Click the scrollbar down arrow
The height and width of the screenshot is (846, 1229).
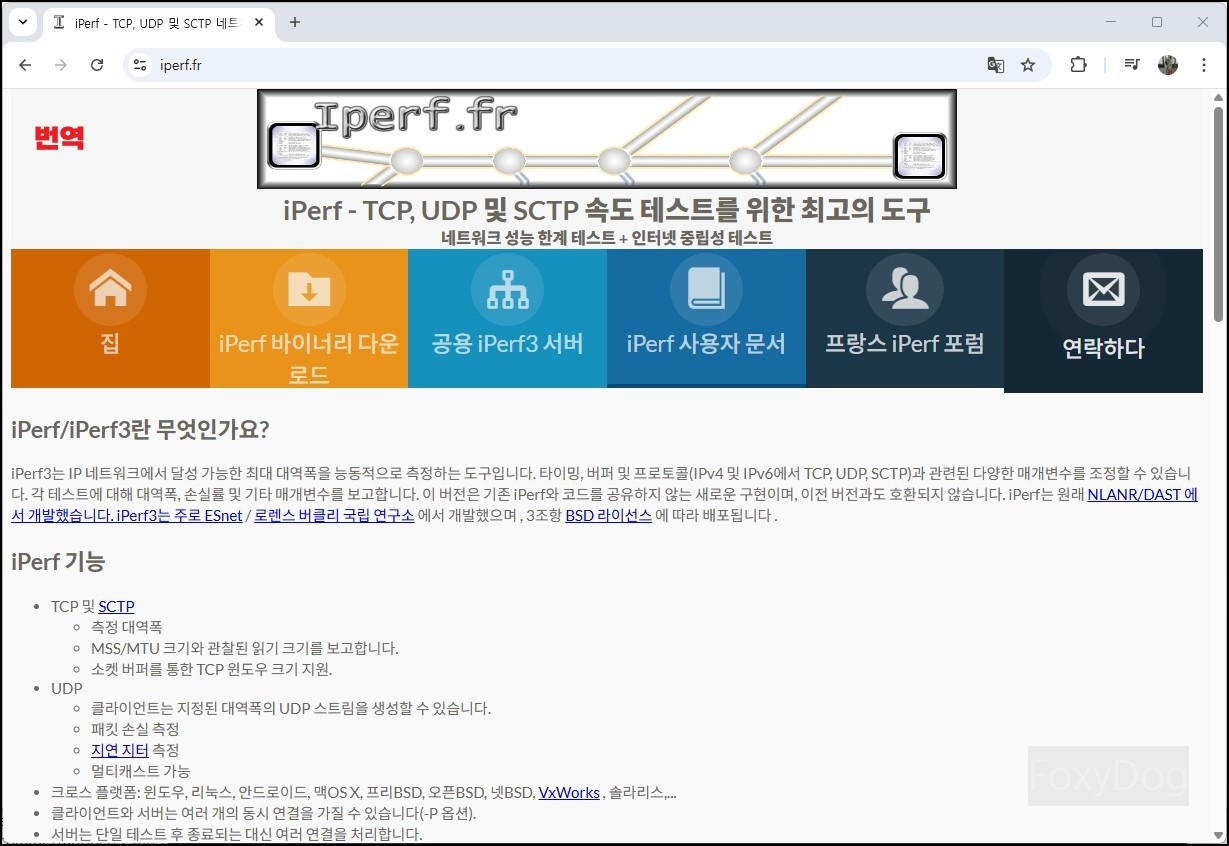1218,834
